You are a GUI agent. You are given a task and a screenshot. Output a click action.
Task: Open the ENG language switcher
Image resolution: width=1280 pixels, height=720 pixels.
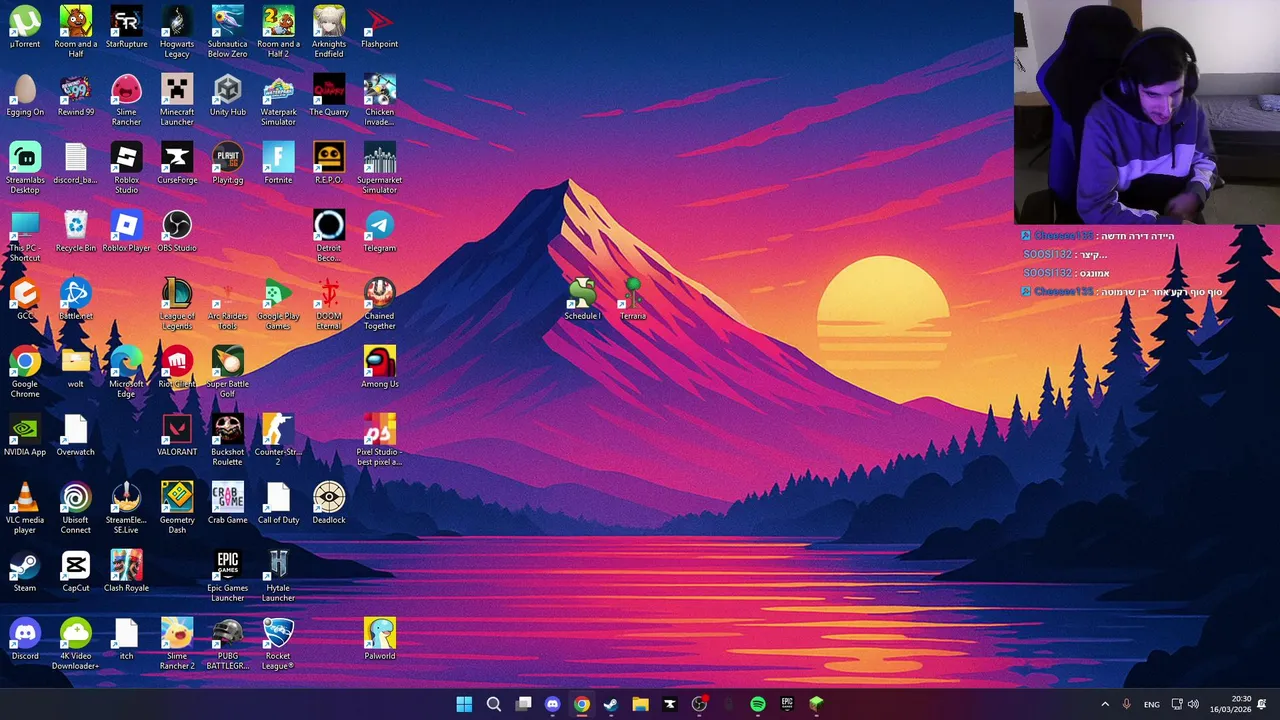(x=1152, y=704)
